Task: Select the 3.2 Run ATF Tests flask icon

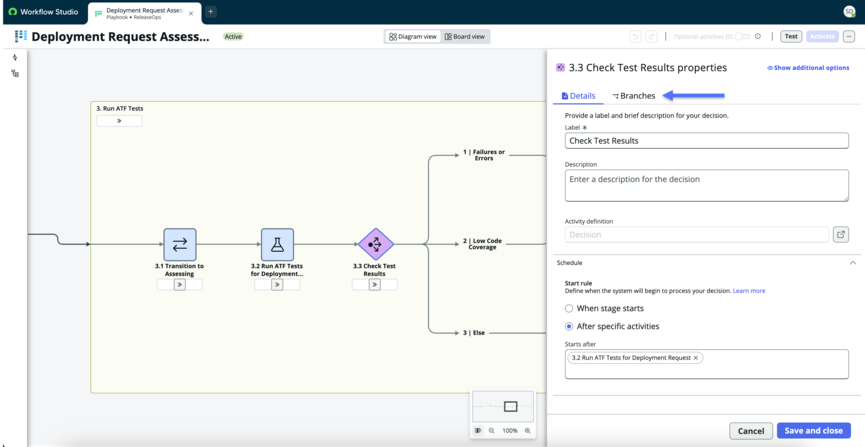Action: [277, 244]
